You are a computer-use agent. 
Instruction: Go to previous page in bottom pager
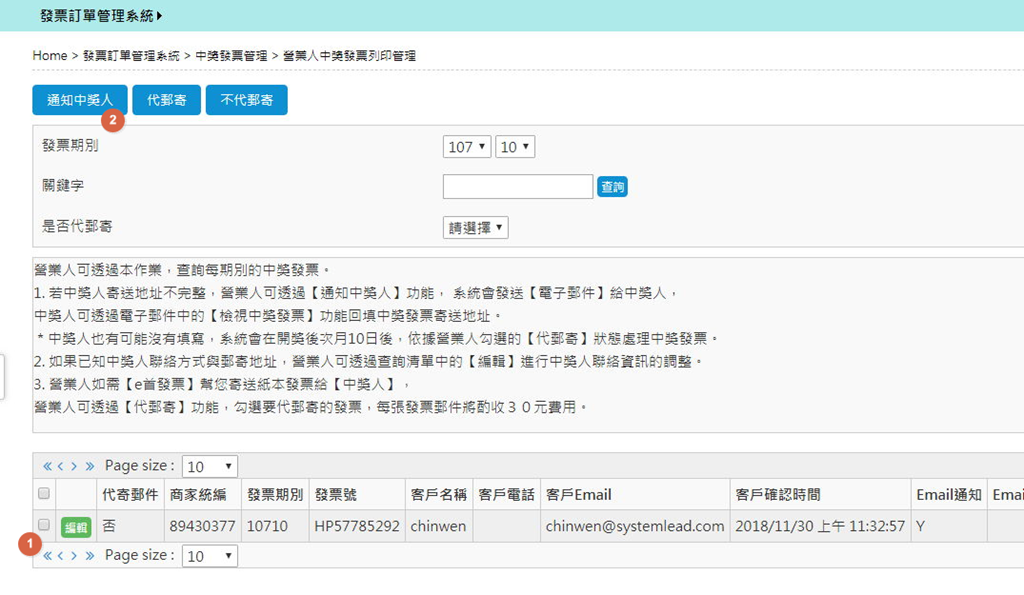pyautogui.click(x=60, y=556)
